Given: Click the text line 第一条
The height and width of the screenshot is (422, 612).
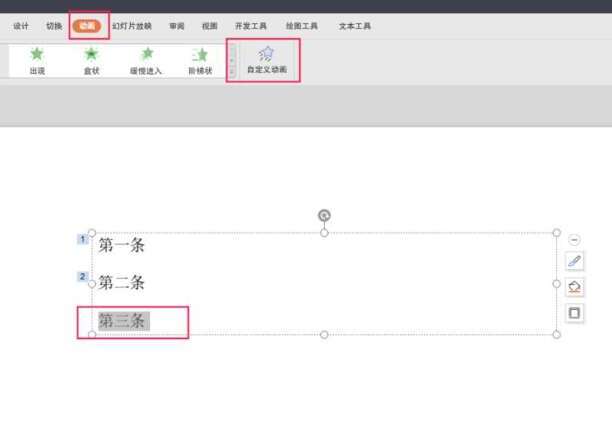Looking at the screenshot, I should (x=121, y=246).
